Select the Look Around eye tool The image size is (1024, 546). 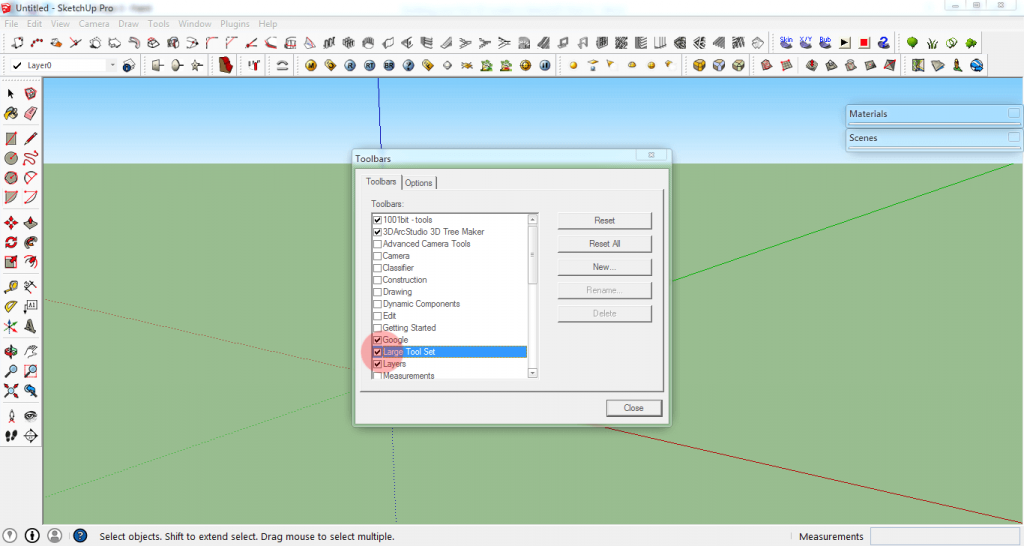pos(30,416)
